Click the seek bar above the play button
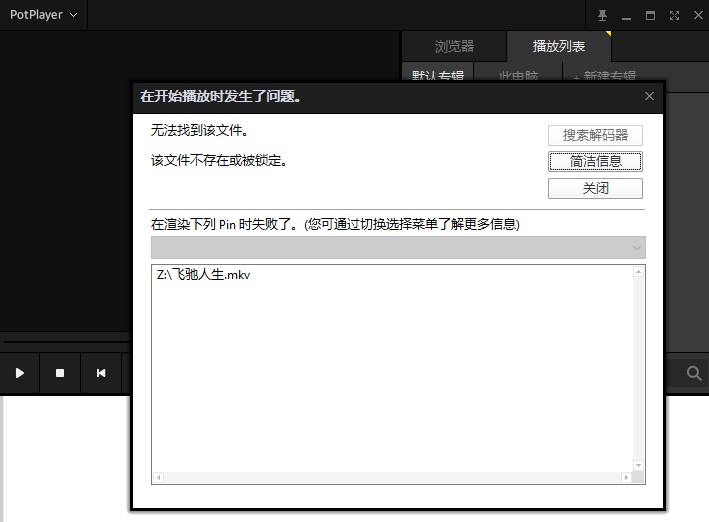This screenshot has width=709, height=522. 65,342
